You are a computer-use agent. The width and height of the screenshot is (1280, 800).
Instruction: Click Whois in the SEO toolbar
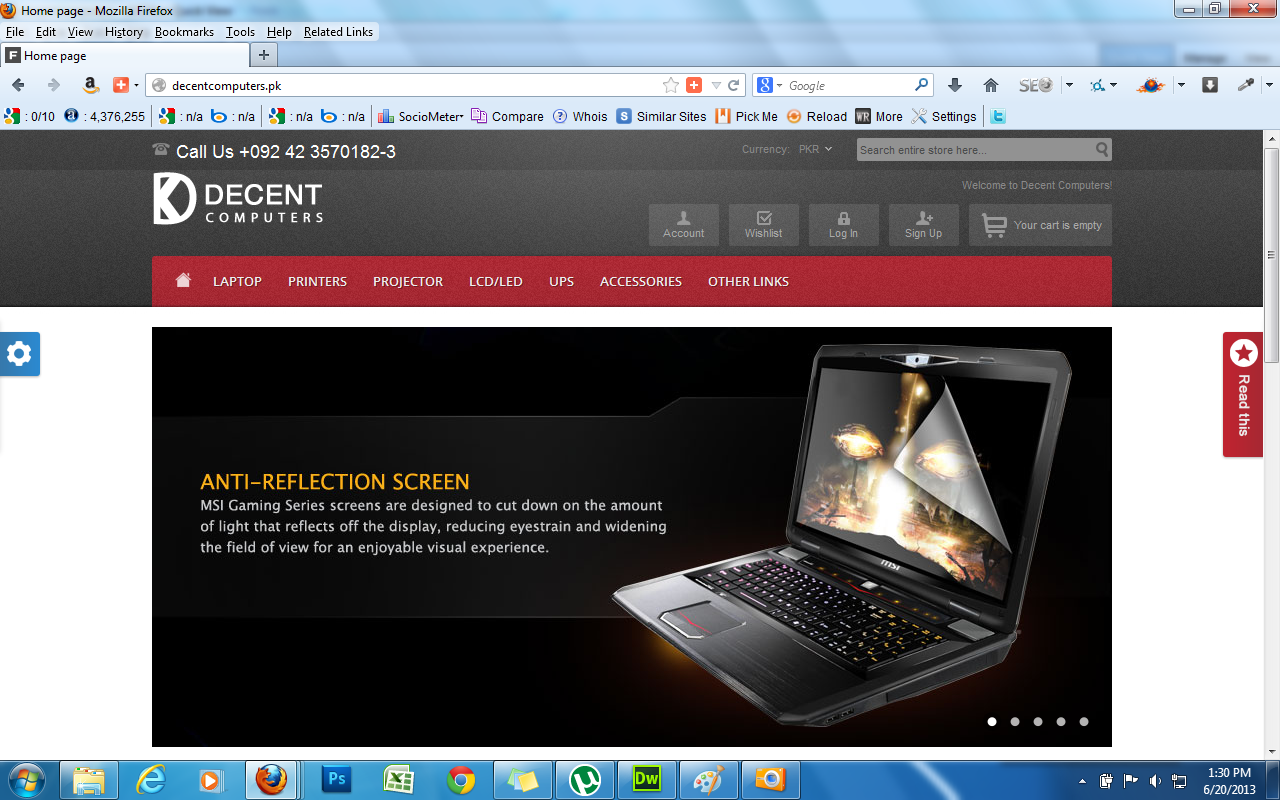click(x=580, y=116)
